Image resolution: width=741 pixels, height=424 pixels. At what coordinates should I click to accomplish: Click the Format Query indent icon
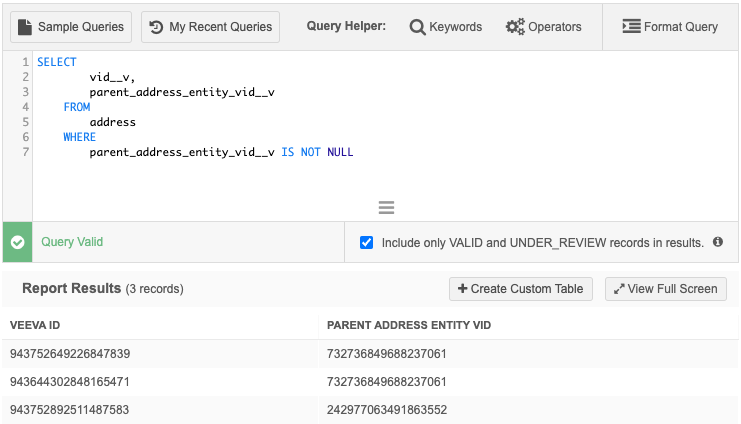click(x=631, y=27)
